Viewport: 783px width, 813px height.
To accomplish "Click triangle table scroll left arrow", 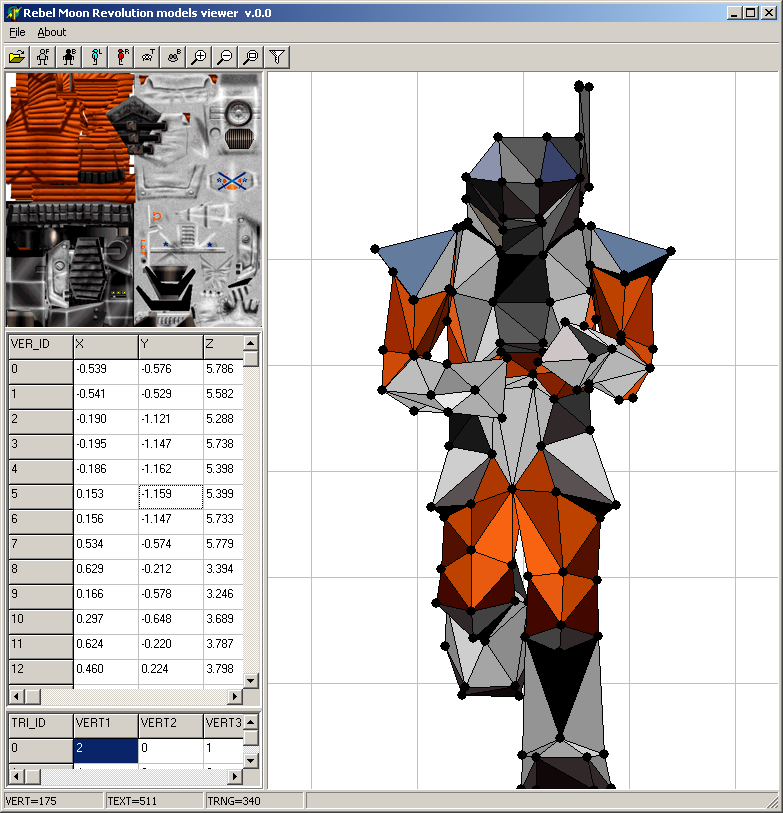I will pos(16,776).
